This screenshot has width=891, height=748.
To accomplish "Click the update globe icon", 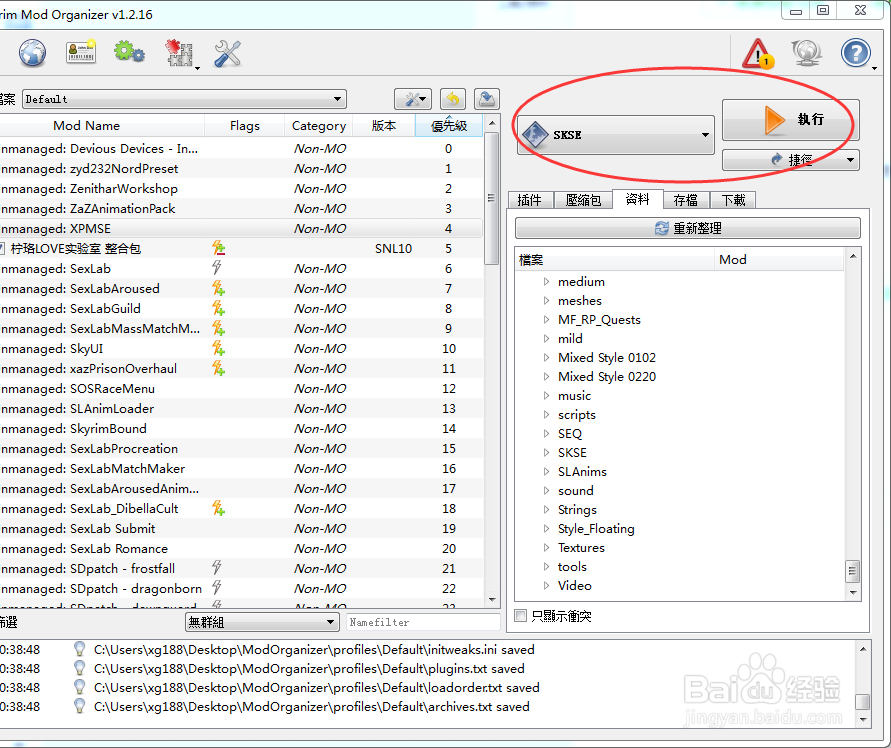I will pos(807,53).
